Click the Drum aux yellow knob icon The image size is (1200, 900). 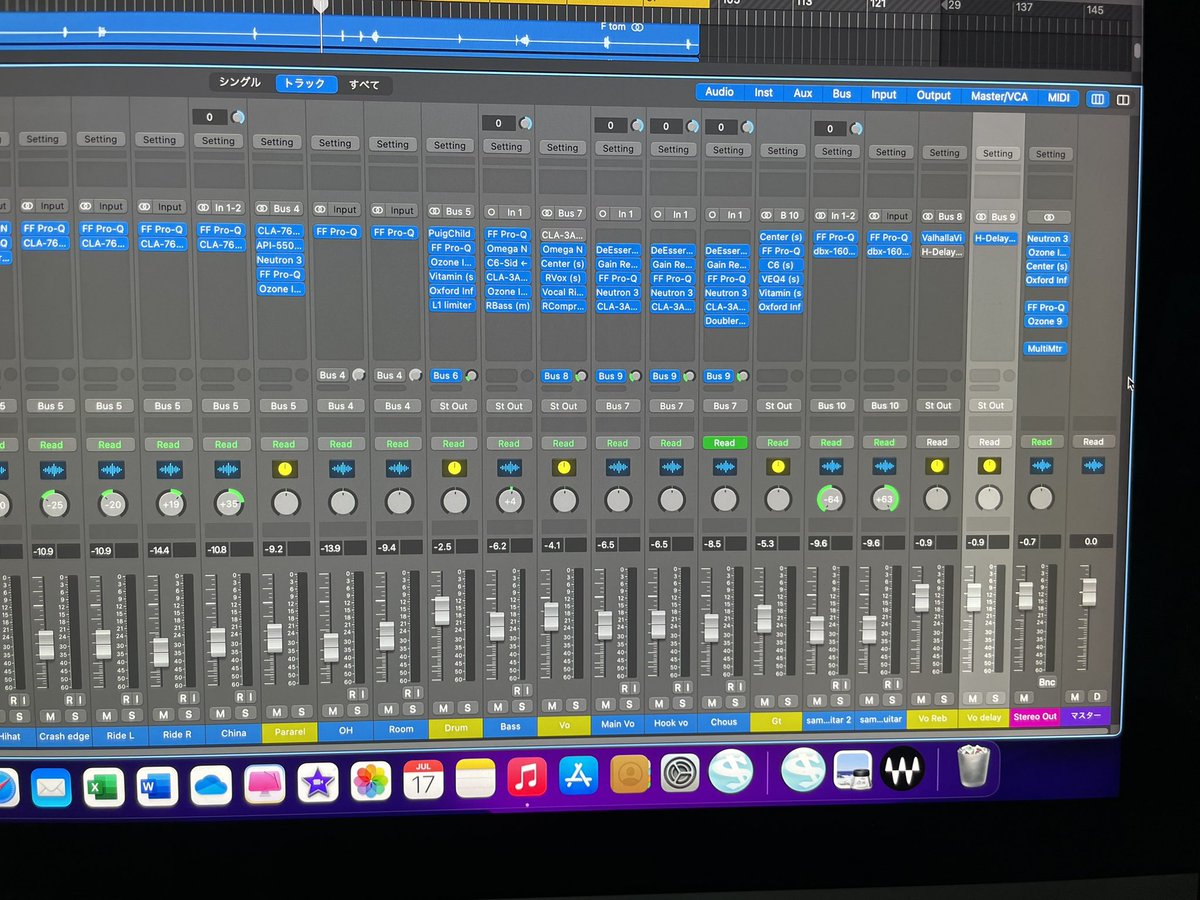454,468
